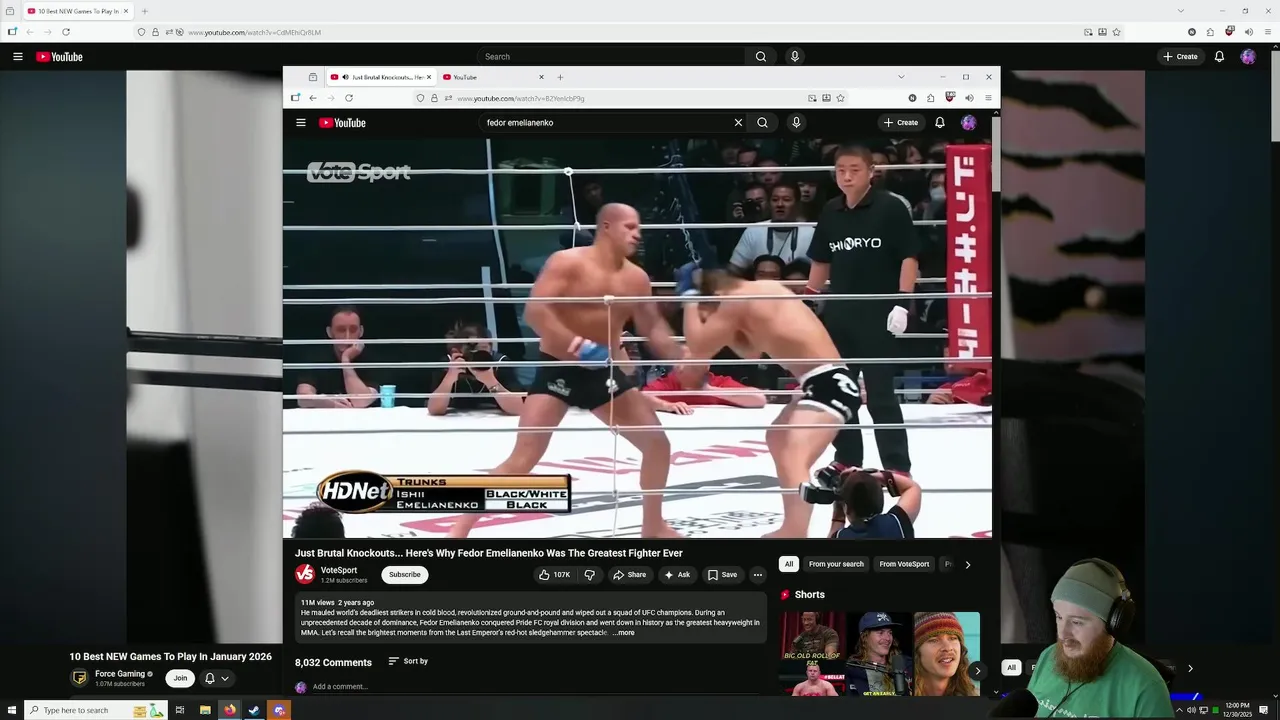Image resolution: width=1280 pixels, height=720 pixels.
Task: Start voice search on the background YouTube page
Action: pyautogui.click(x=795, y=57)
